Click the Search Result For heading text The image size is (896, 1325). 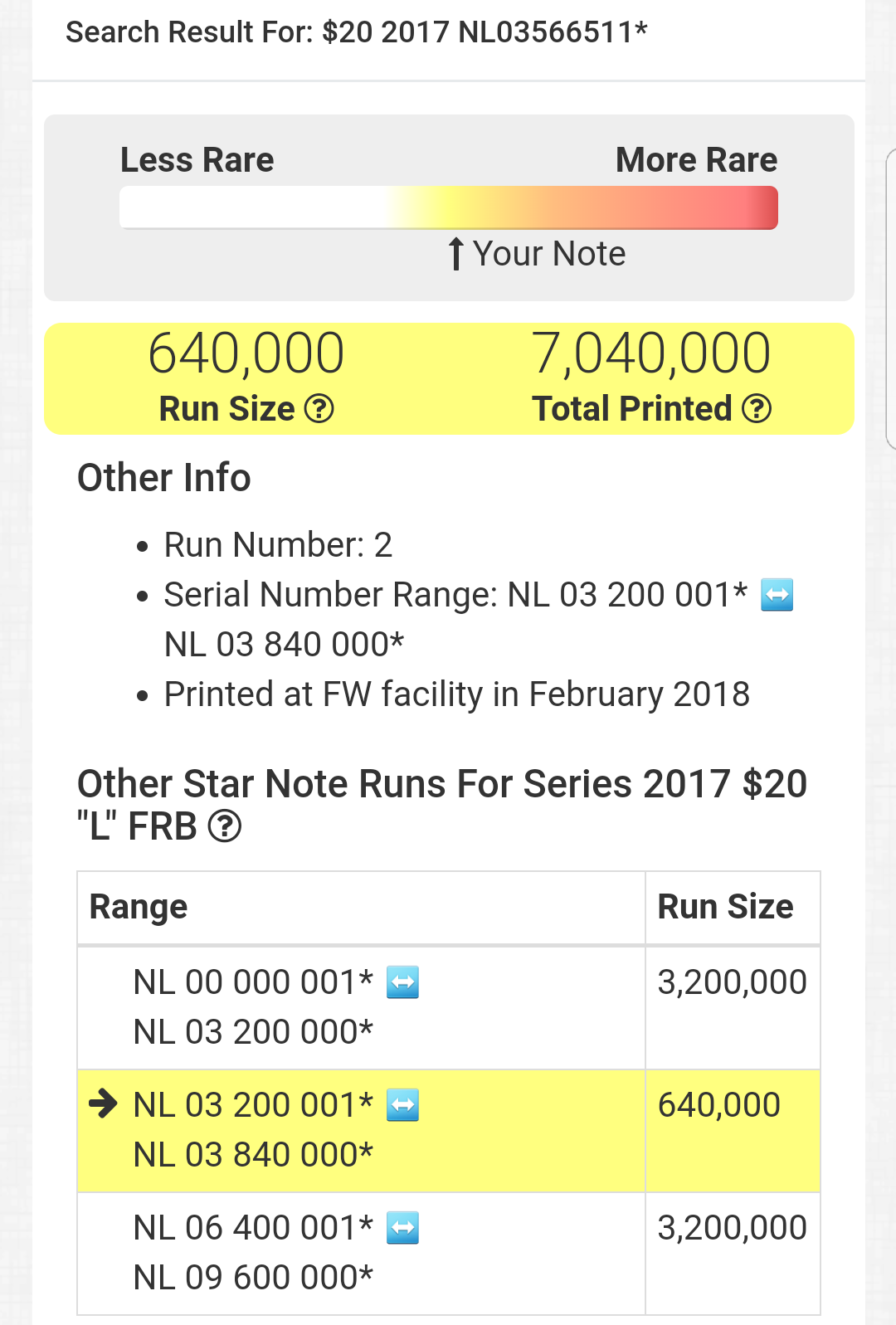click(356, 32)
